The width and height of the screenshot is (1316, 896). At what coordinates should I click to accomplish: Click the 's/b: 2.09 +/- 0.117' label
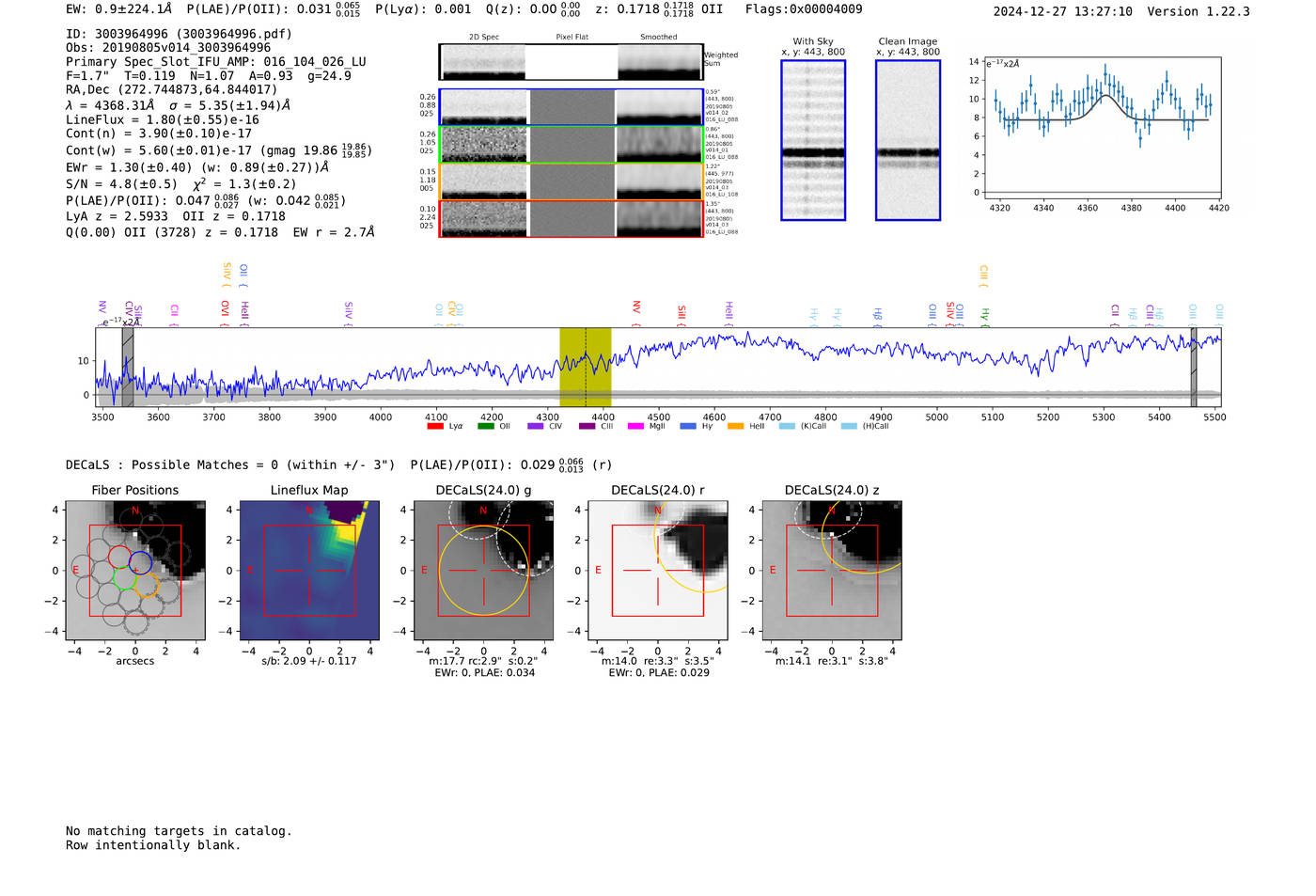pos(309,661)
